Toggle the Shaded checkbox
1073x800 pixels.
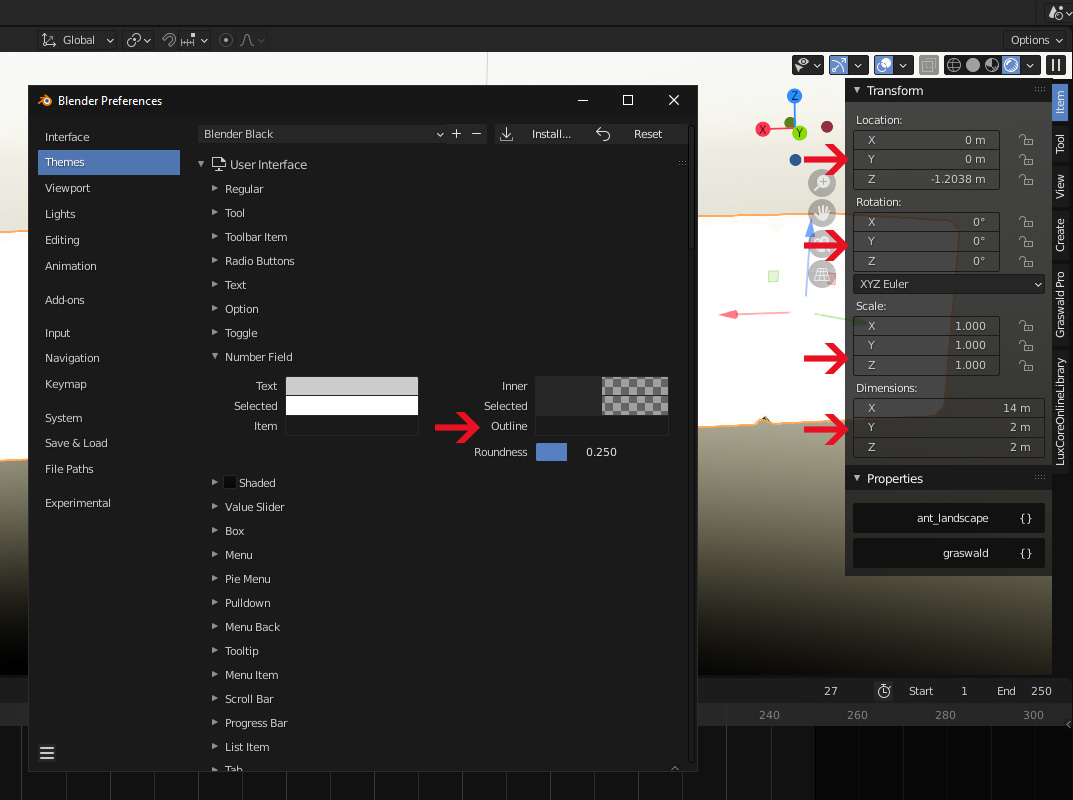pos(231,482)
